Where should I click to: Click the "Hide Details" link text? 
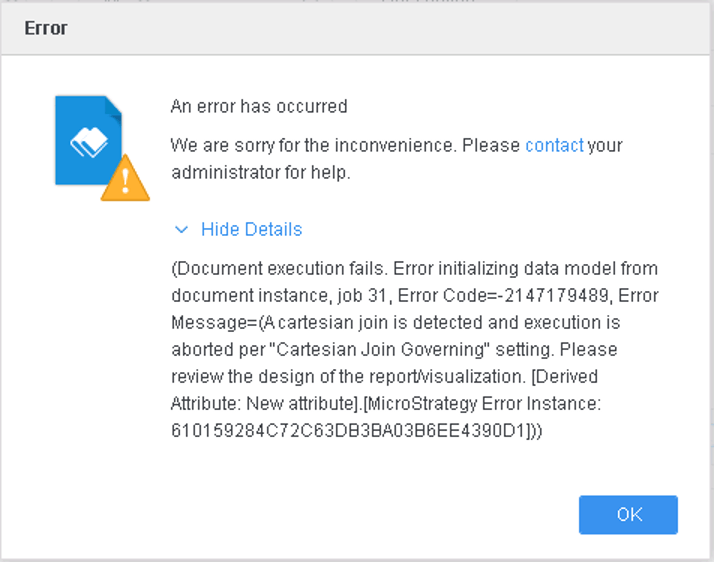[251, 230]
